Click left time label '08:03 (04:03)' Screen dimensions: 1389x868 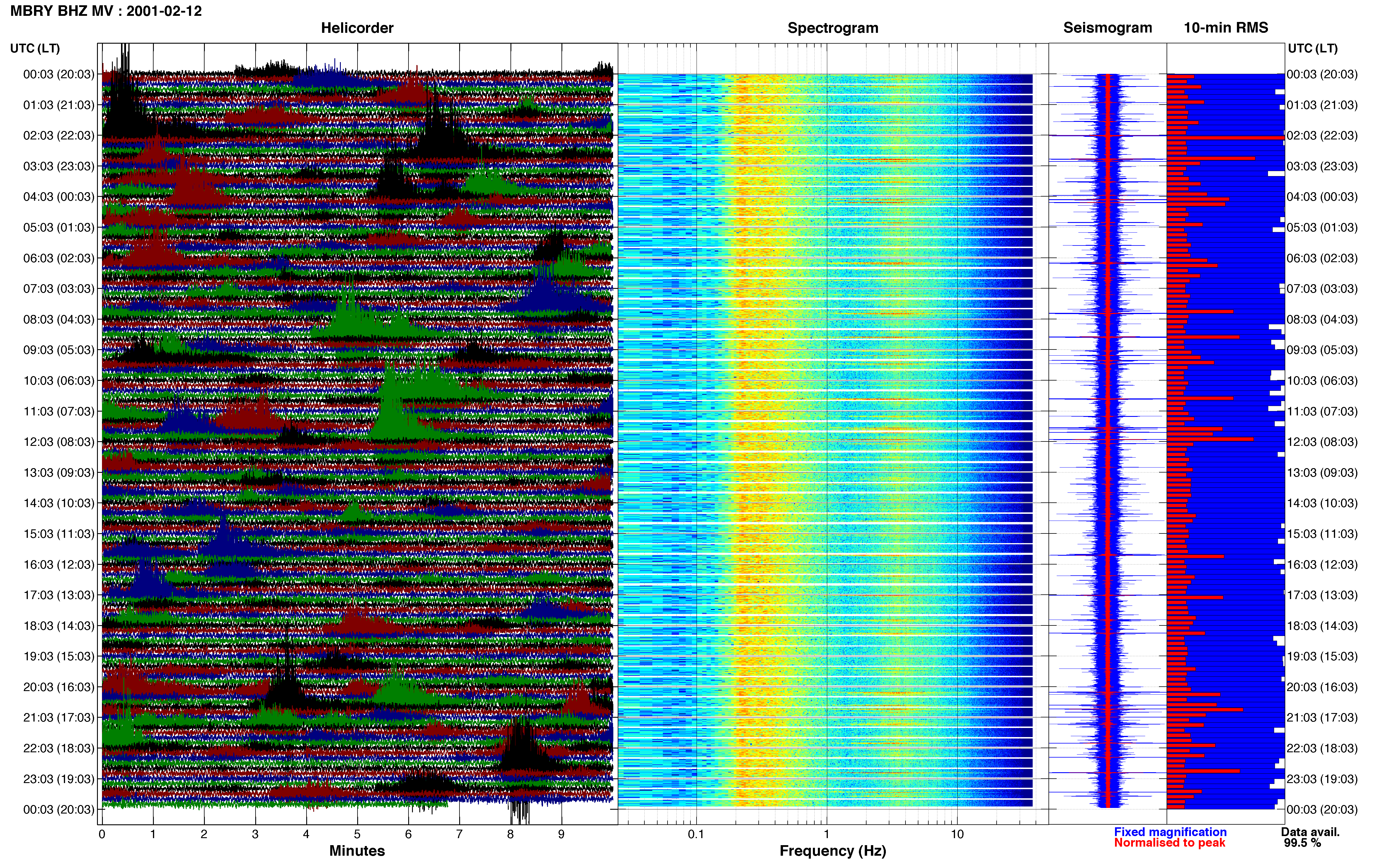point(59,319)
